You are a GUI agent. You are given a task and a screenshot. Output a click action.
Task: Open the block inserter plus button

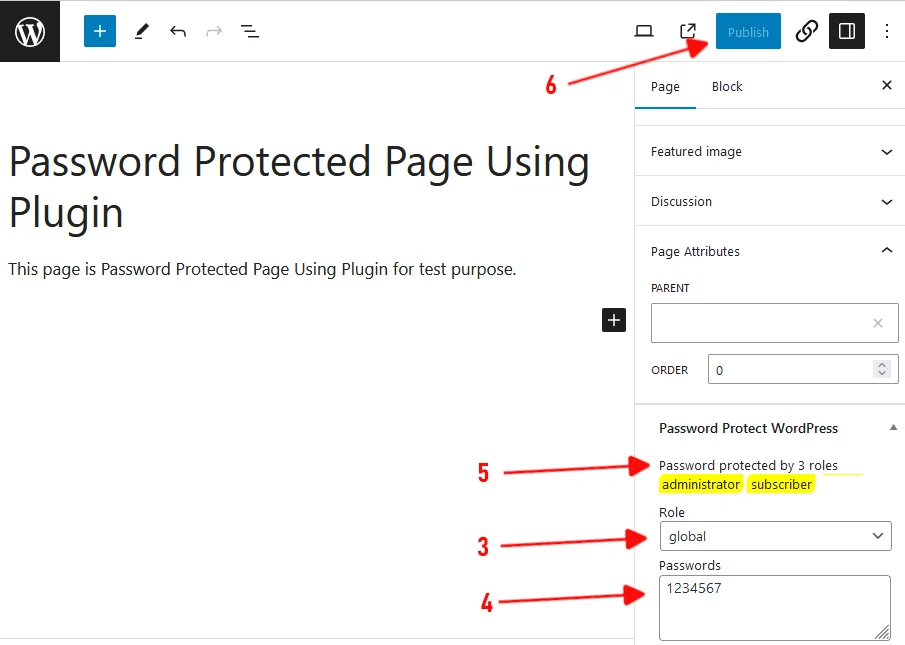pyautogui.click(x=100, y=31)
